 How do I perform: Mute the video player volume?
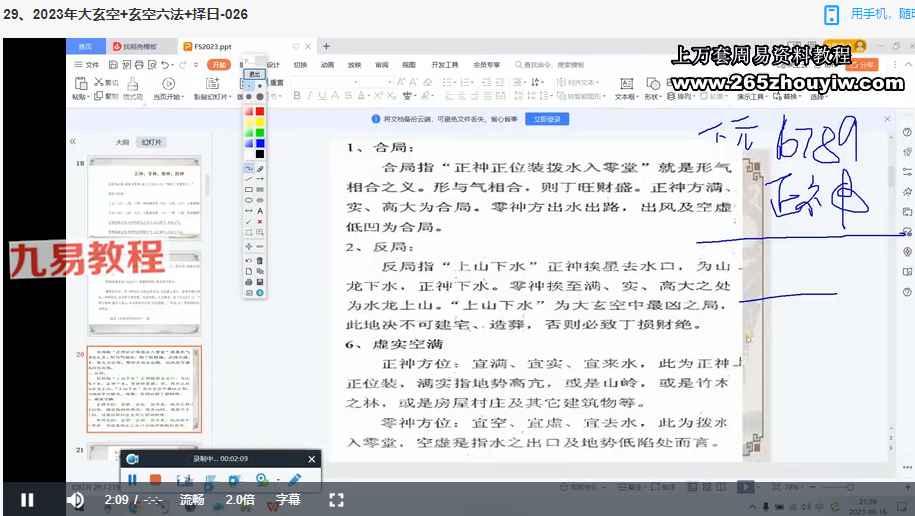tap(75, 499)
